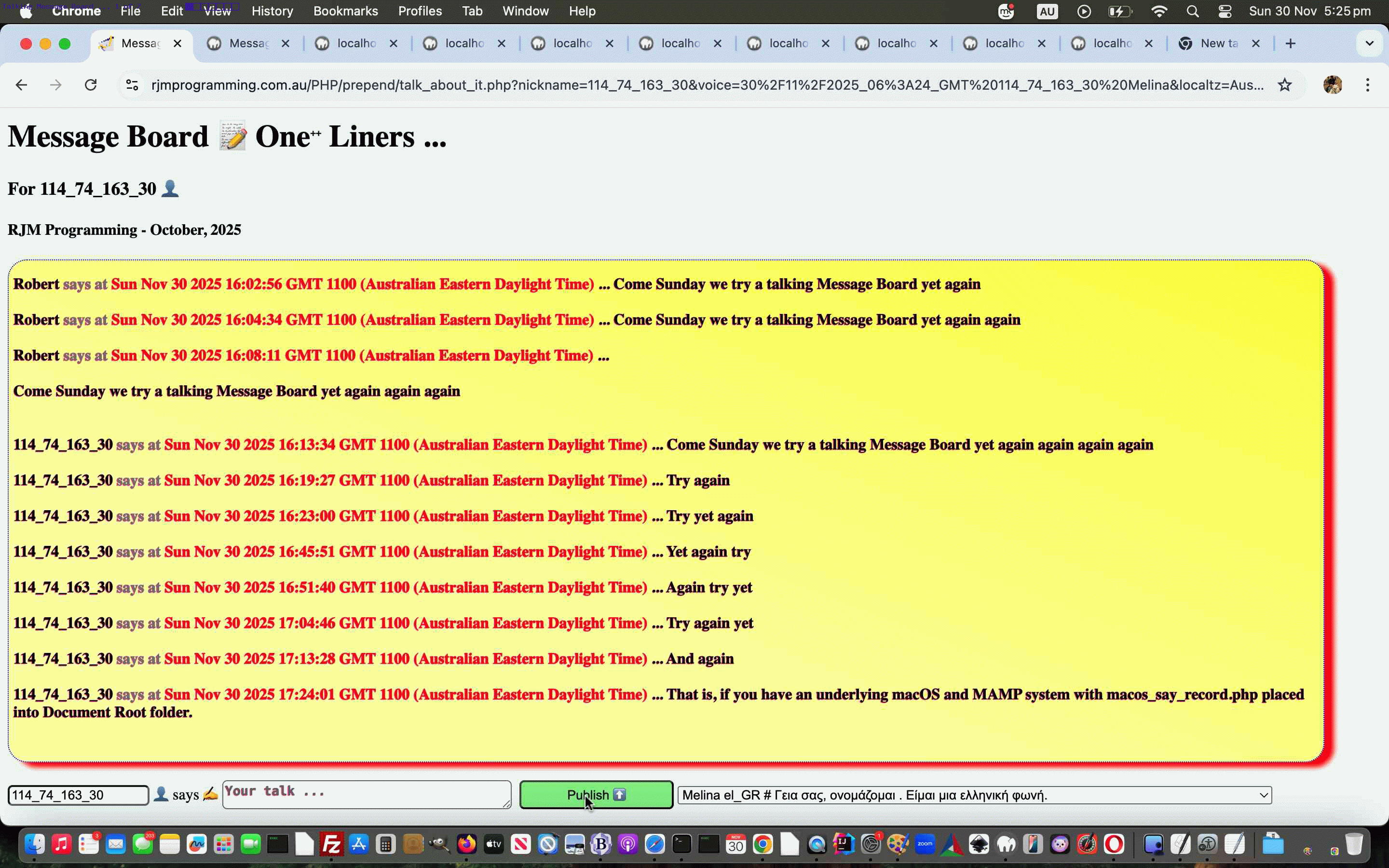Open FileZilla from the Dock
The image size is (1389, 868).
click(x=331, y=844)
